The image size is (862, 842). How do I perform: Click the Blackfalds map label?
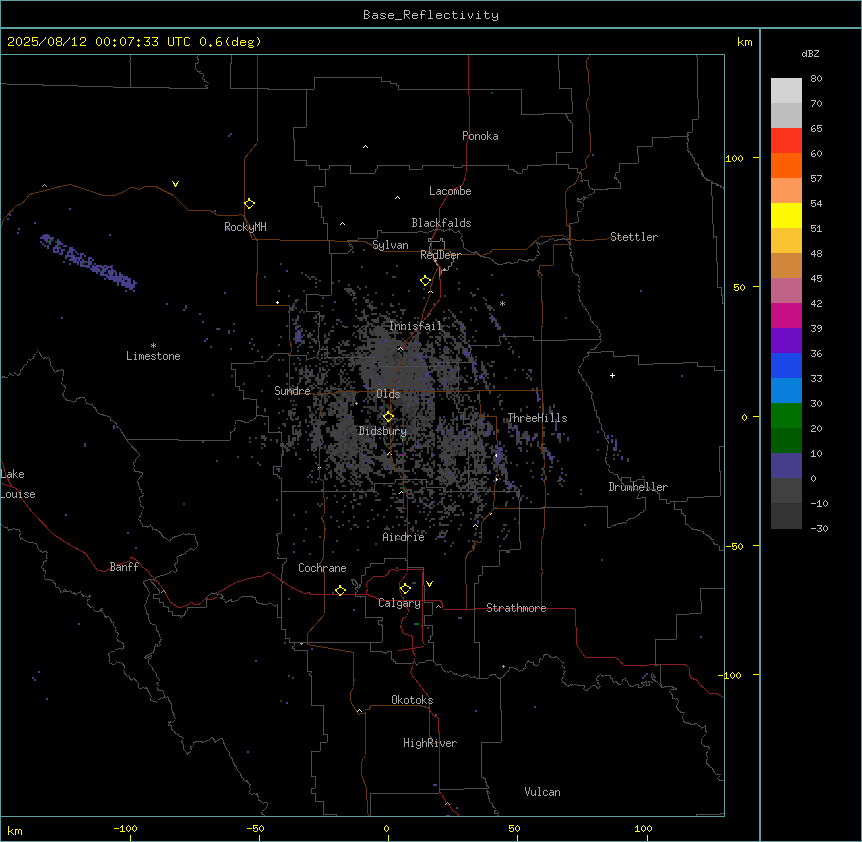tap(441, 223)
